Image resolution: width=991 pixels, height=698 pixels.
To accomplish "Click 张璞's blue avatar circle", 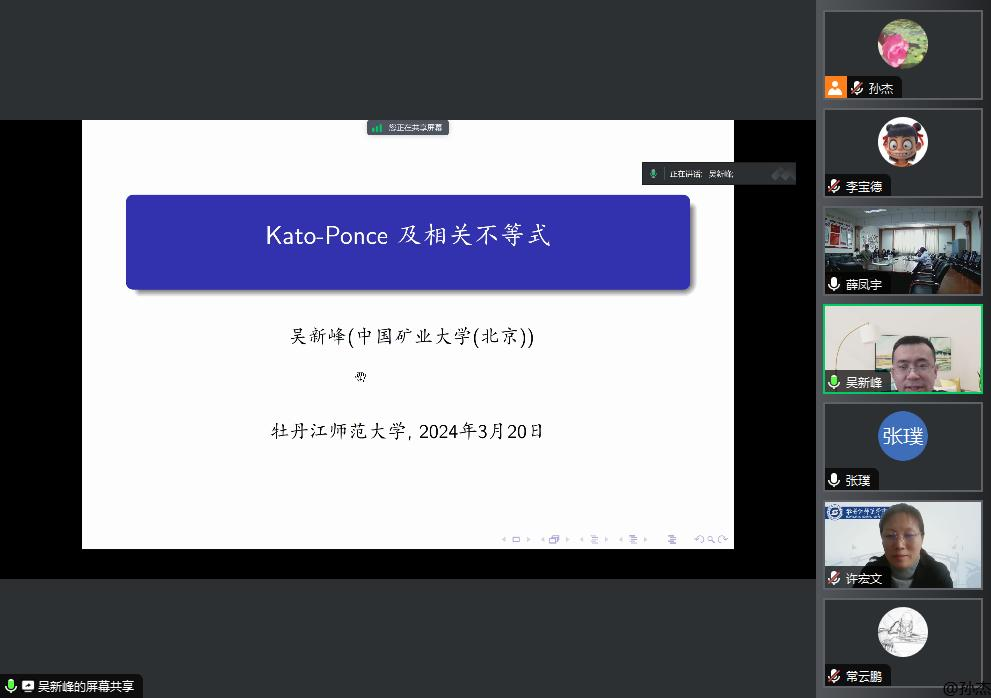I will 902,436.
